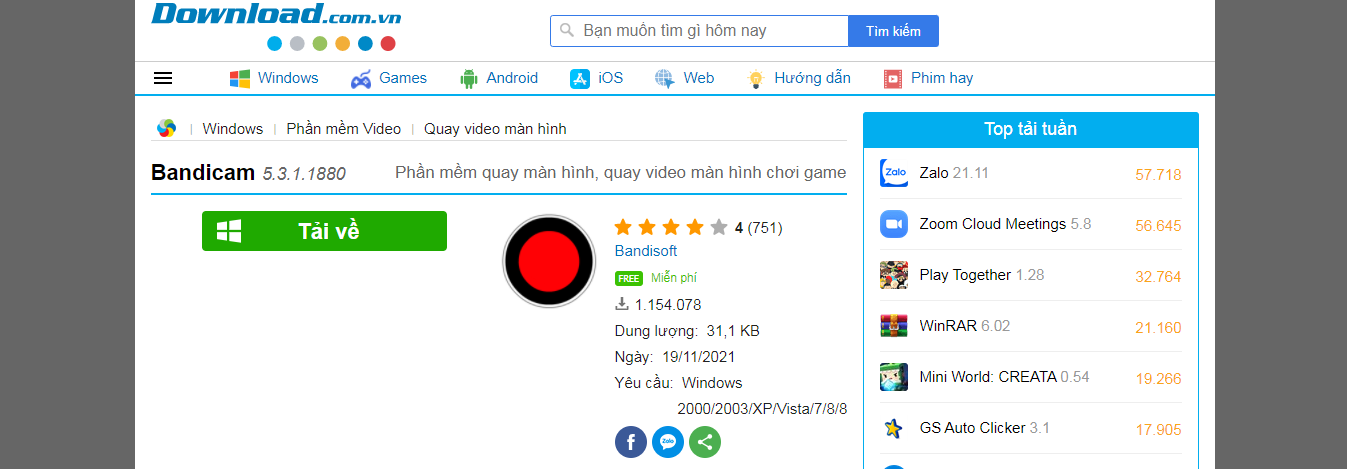This screenshot has width=1347, height=469.
Task: Click the green share icon
Action: tap(705, 442)
